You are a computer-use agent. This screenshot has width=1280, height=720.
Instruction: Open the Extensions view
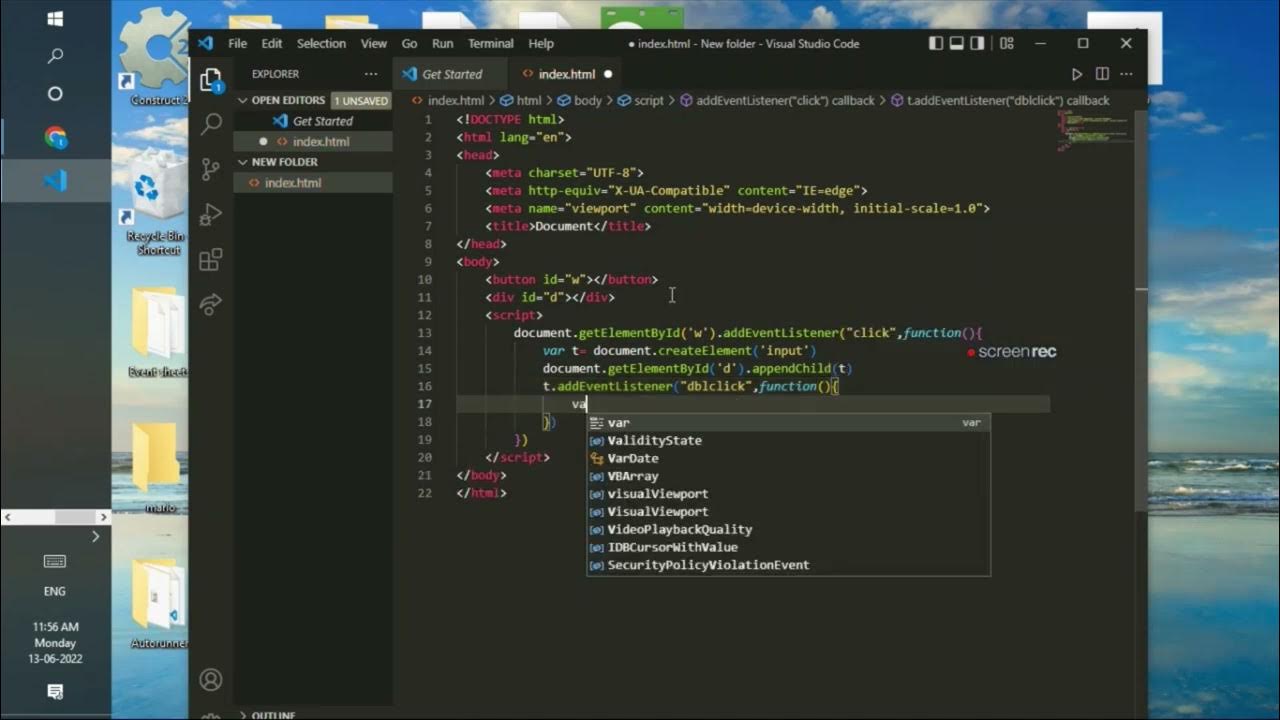click(x=211, y=260)
